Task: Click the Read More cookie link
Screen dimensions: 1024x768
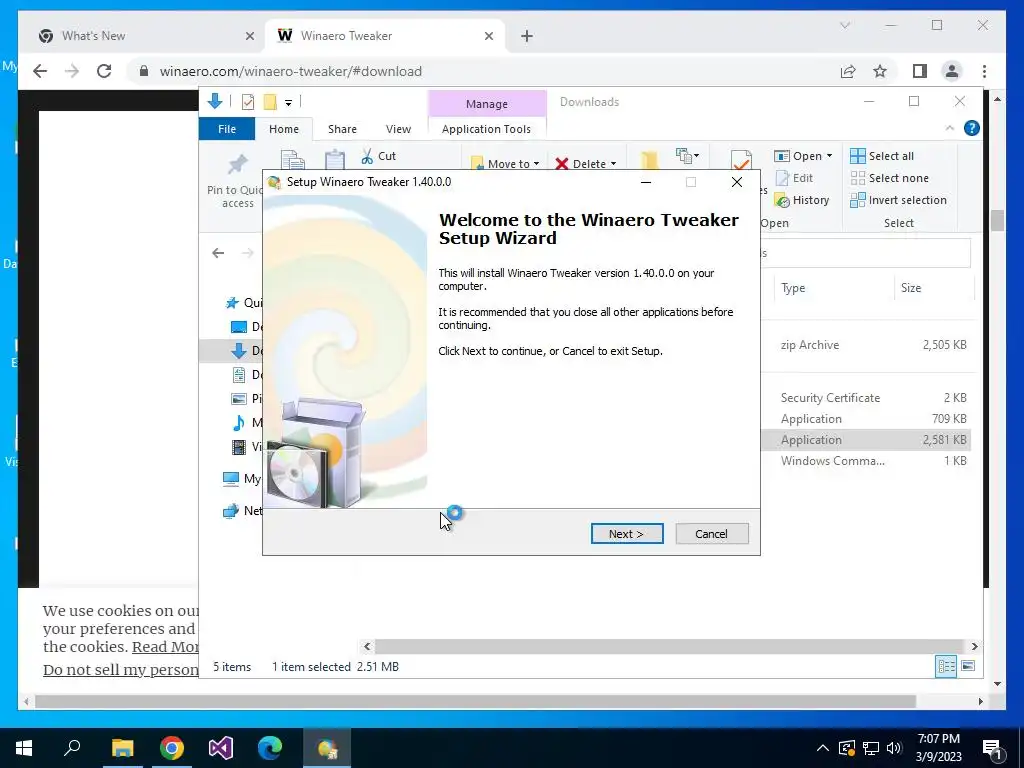Action: tap(166, 647)
